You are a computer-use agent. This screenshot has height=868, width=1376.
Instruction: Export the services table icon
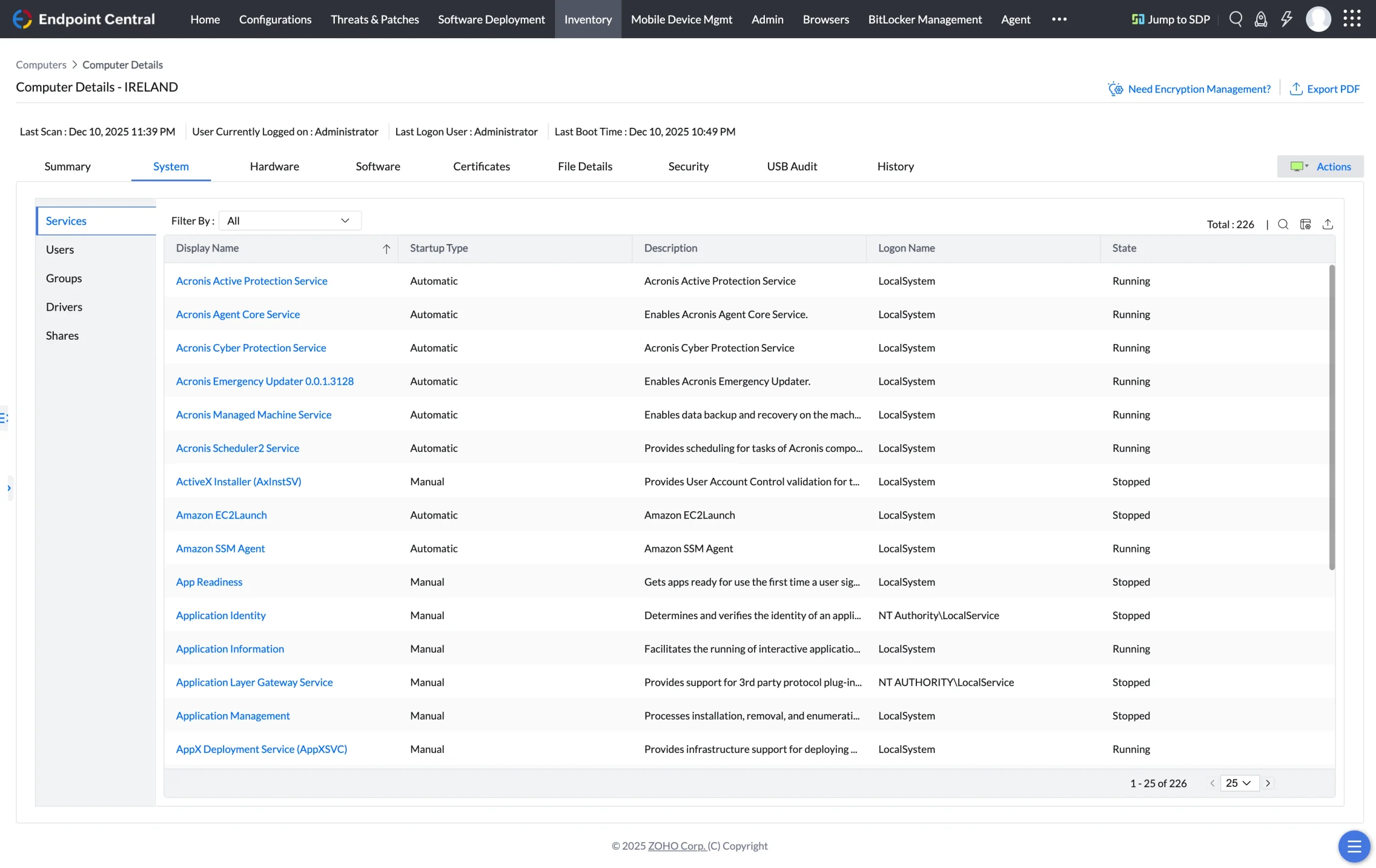point(1328,224)
